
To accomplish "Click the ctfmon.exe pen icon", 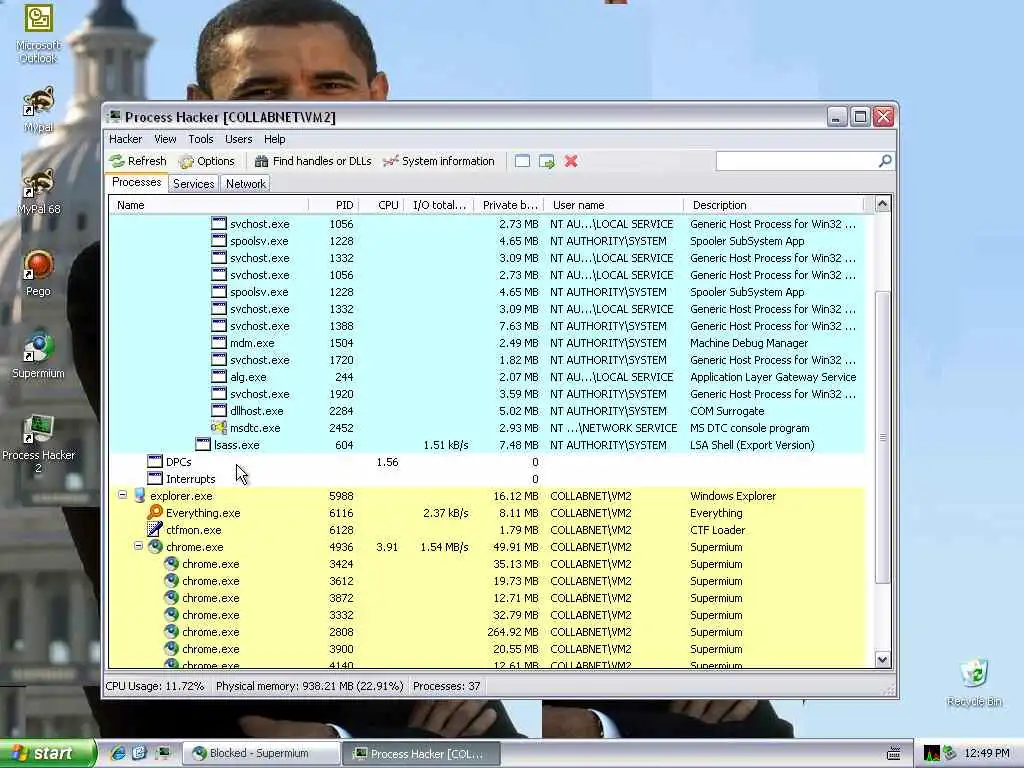I will click(x=155, y=530).
